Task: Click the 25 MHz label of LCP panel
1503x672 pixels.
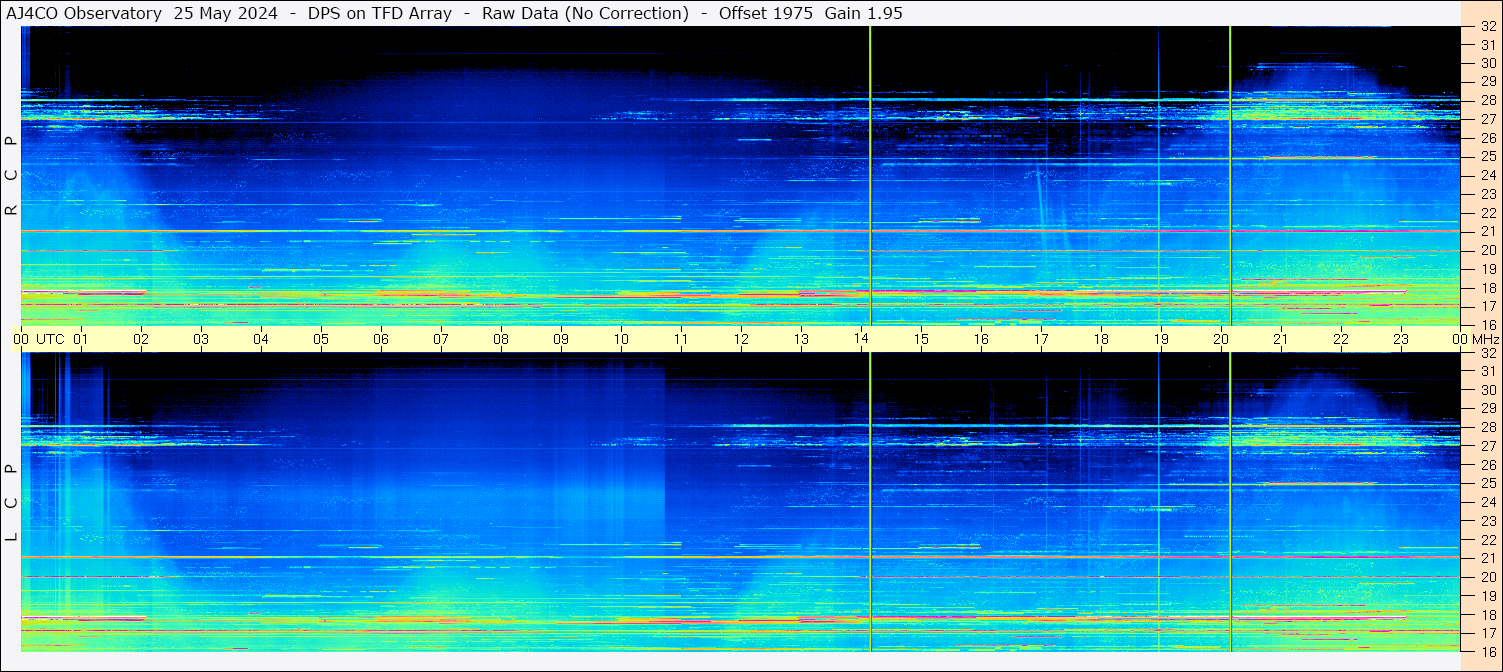Action: pos(1488,483)
